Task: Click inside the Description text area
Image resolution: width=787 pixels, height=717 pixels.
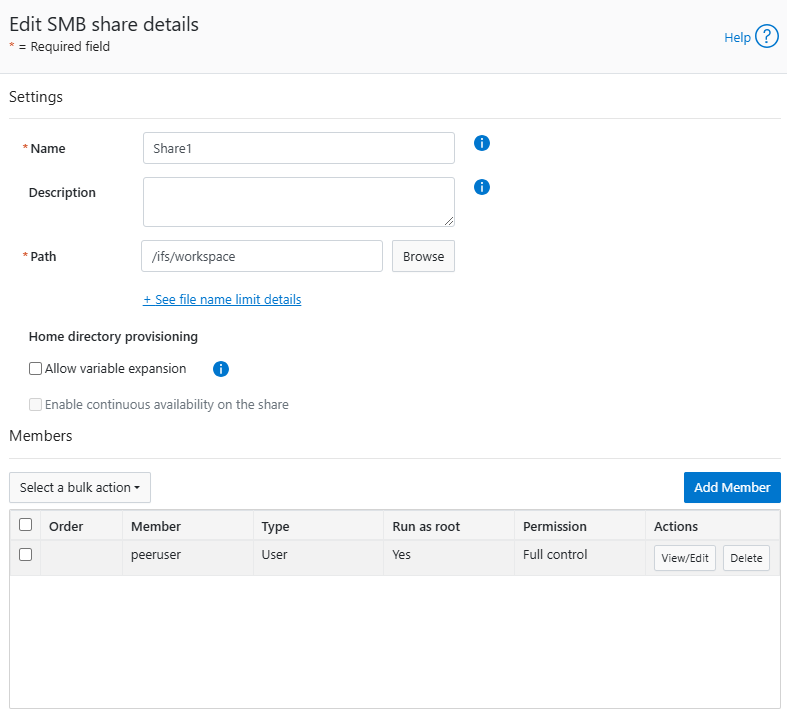Action: click(x=296, y=202)
